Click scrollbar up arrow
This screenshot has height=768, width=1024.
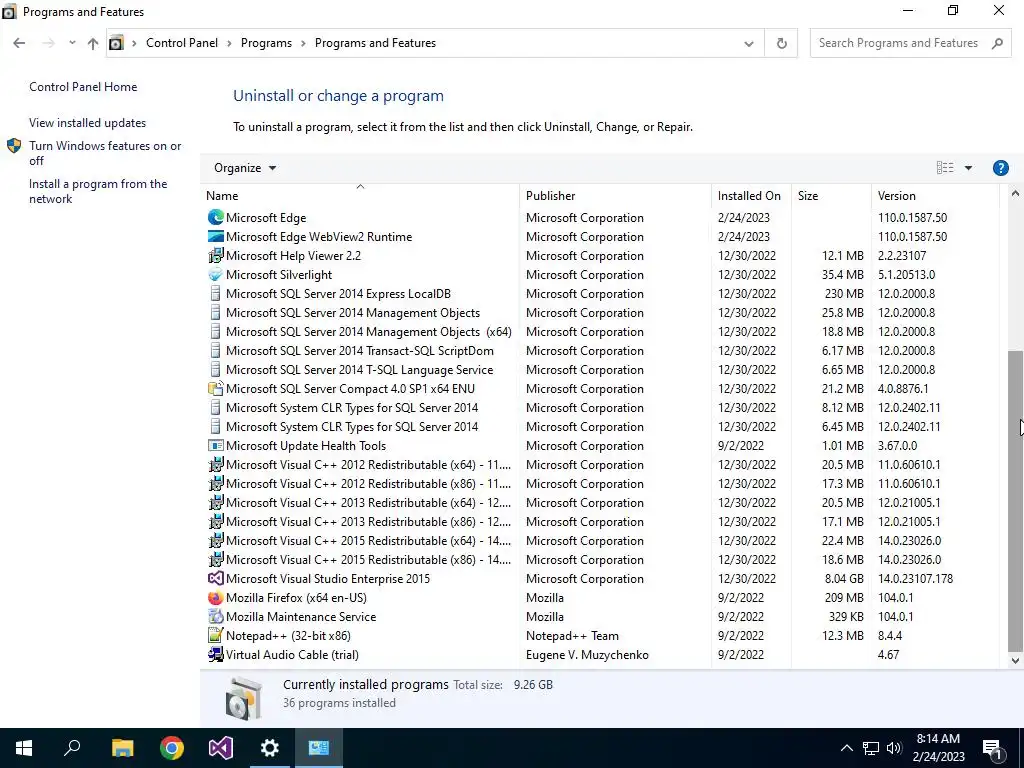coord(1015,193)
